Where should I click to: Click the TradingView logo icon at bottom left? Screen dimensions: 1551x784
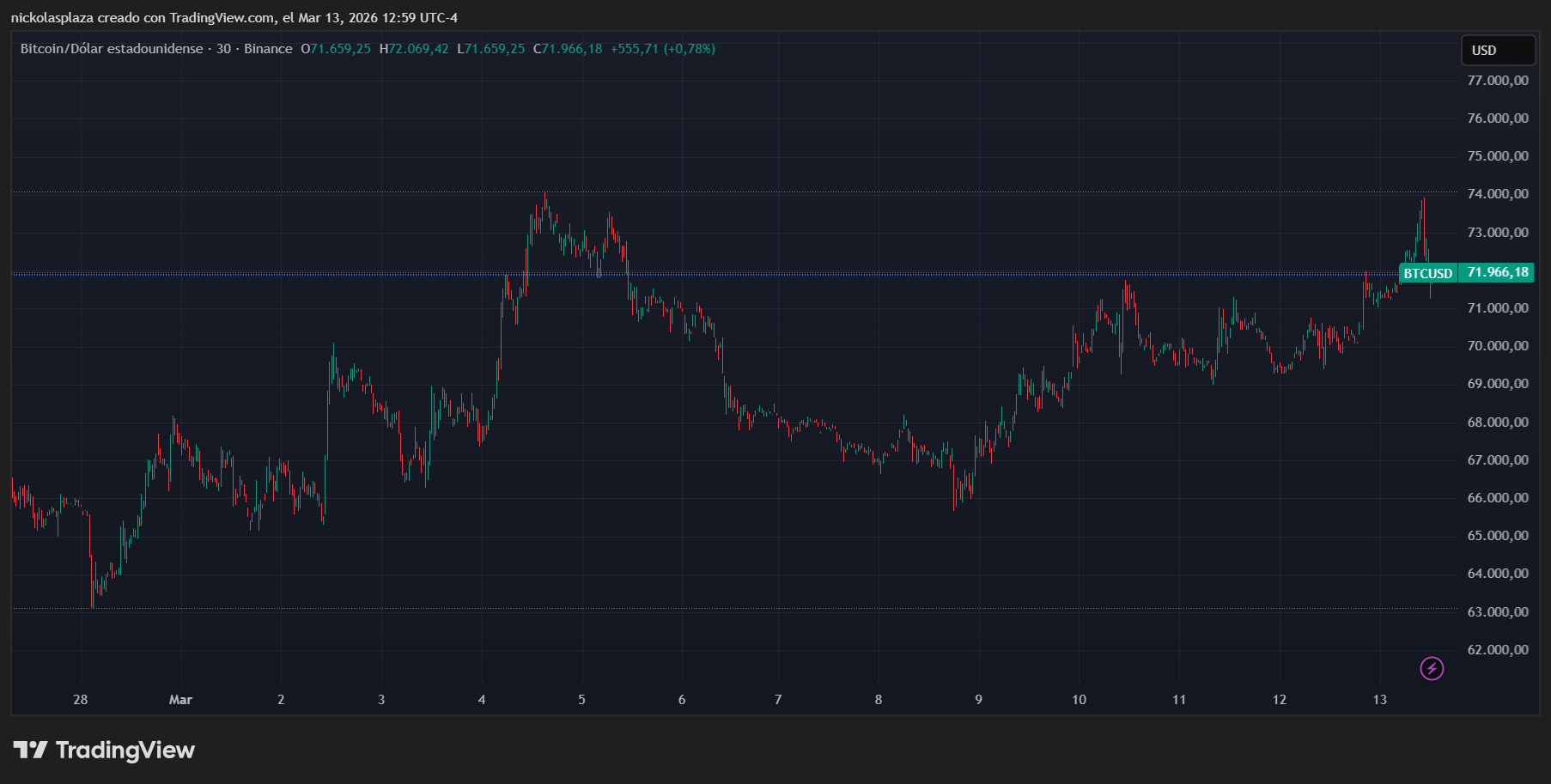pos(30,750)
